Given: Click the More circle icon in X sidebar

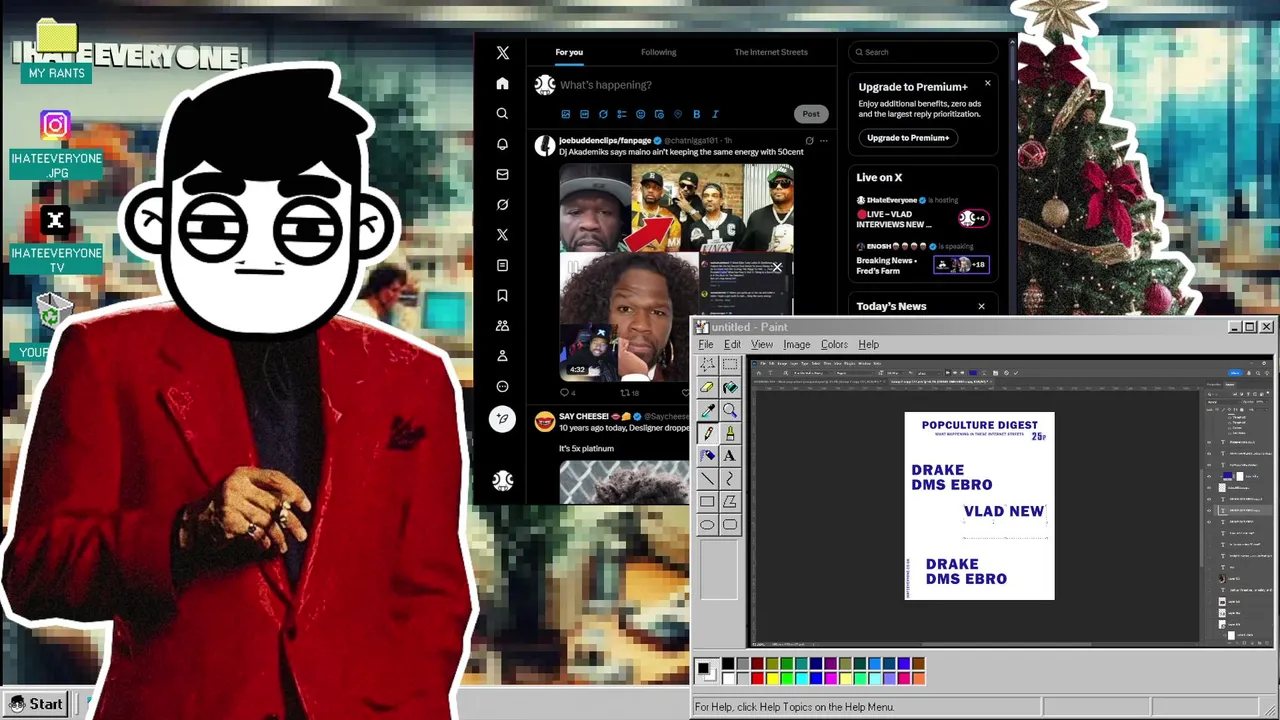Looking at the screenshot, I should tap(502, 386).
